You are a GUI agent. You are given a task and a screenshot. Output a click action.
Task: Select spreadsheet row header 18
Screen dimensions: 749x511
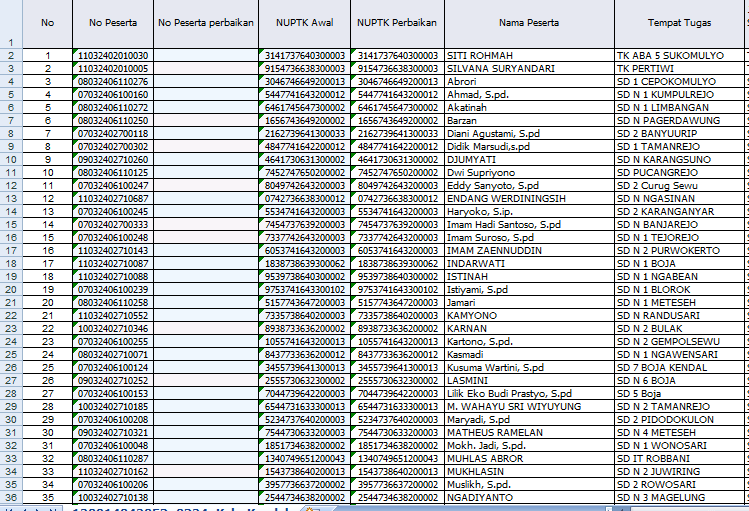[x=11, y=264]
